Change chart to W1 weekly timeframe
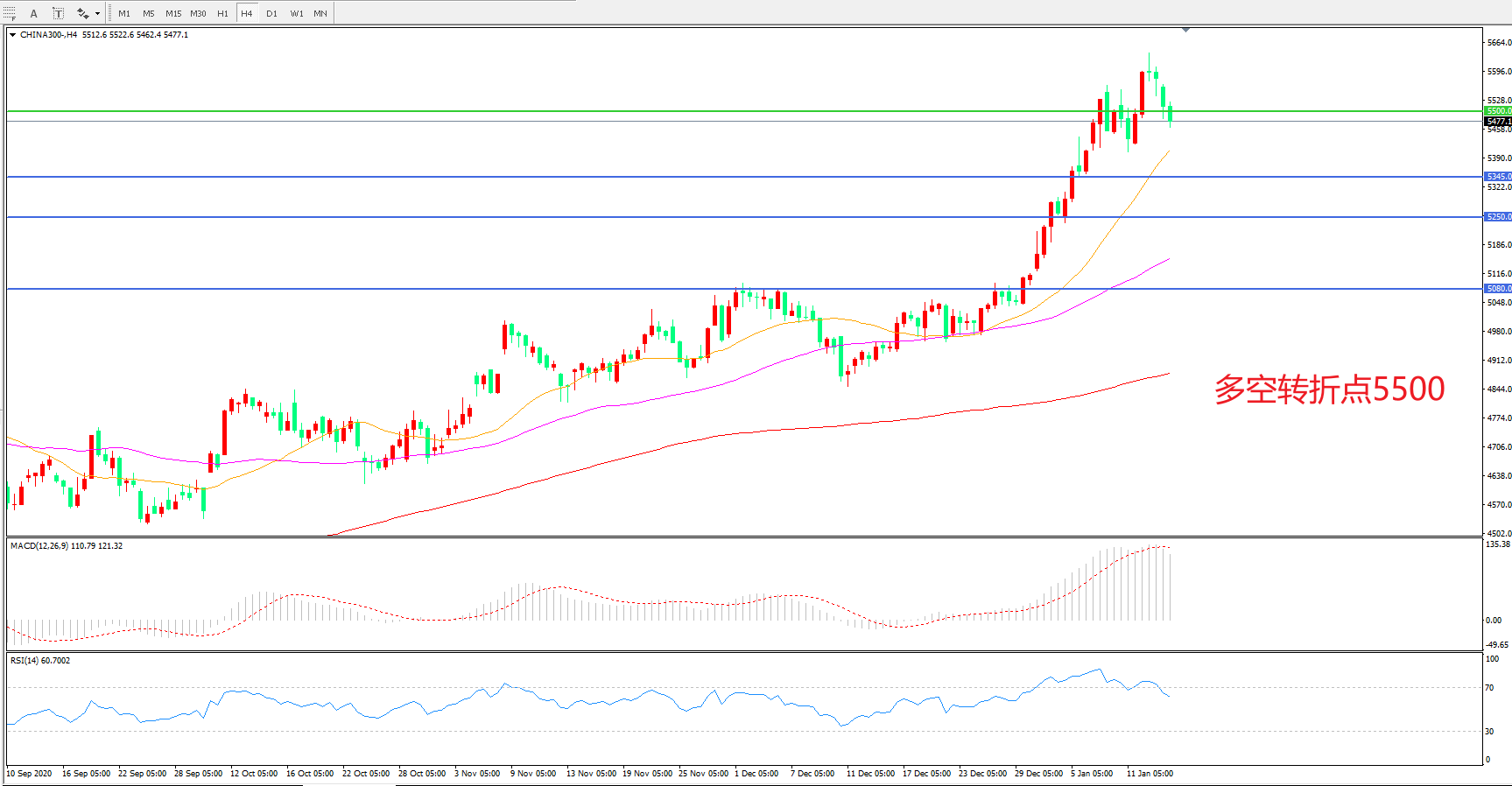This screenshot has height=786, width=1512. pos(297,13)
